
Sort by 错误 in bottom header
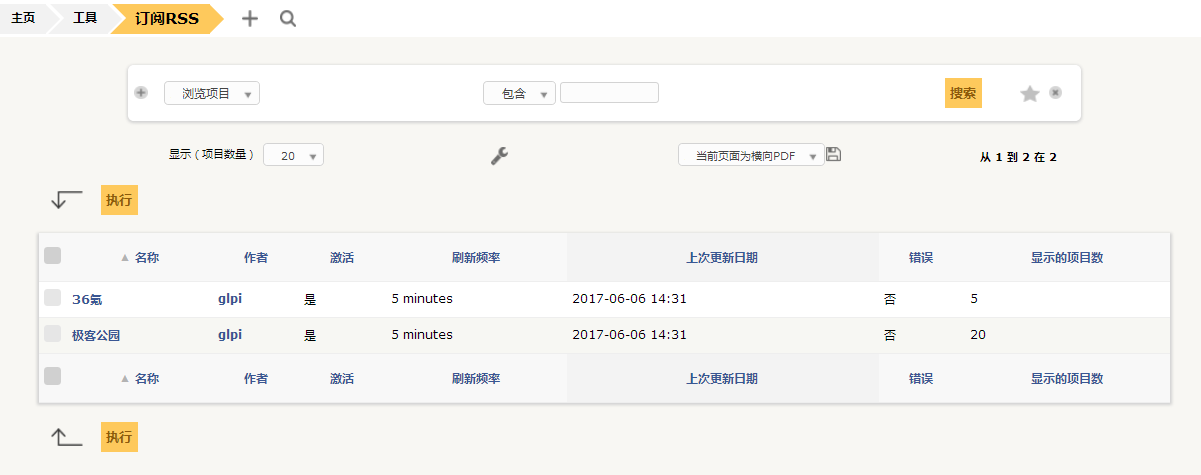pos(921,379)
